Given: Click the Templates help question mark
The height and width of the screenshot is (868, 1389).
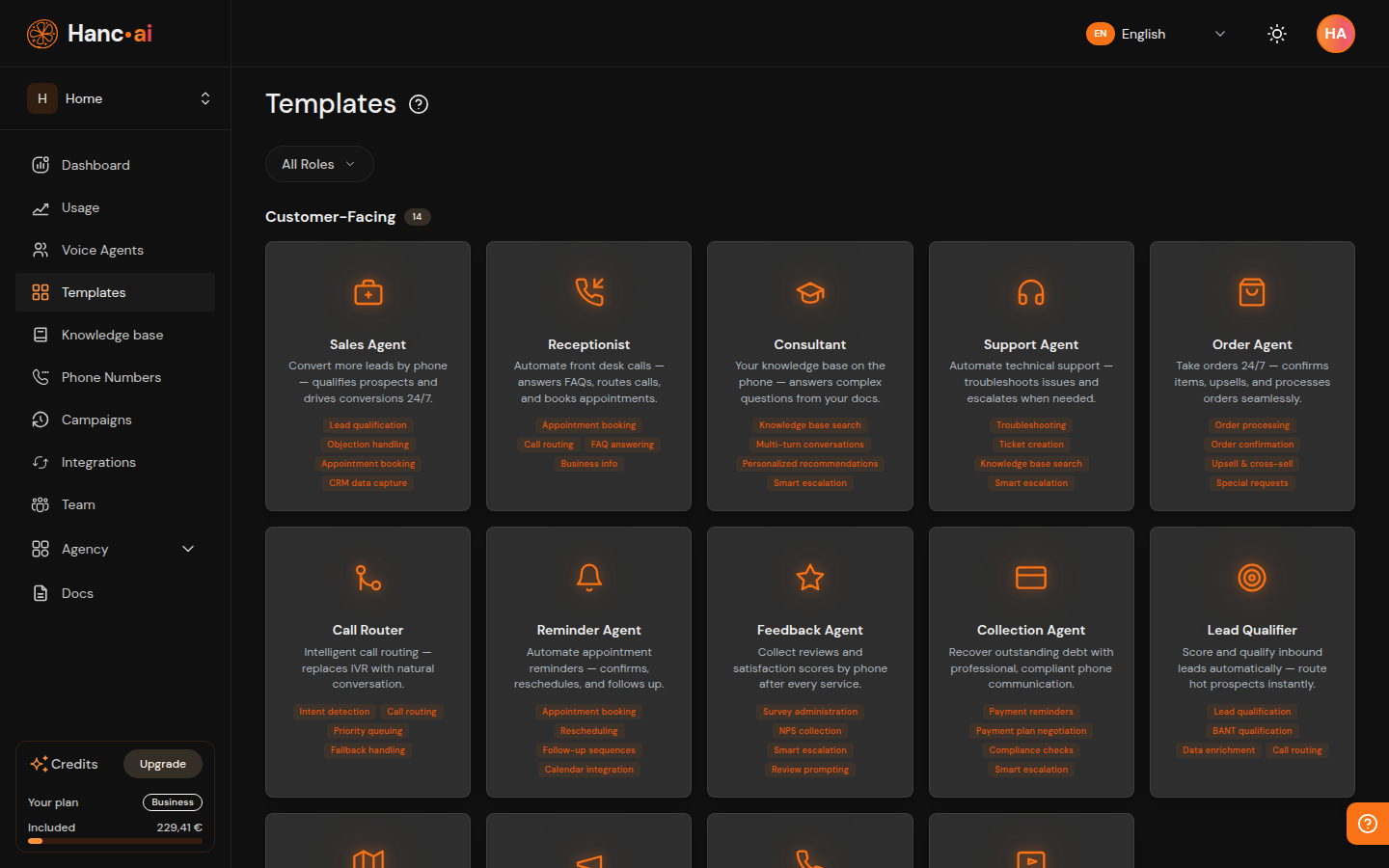Looking at the screenshot, I should (418, 103).
